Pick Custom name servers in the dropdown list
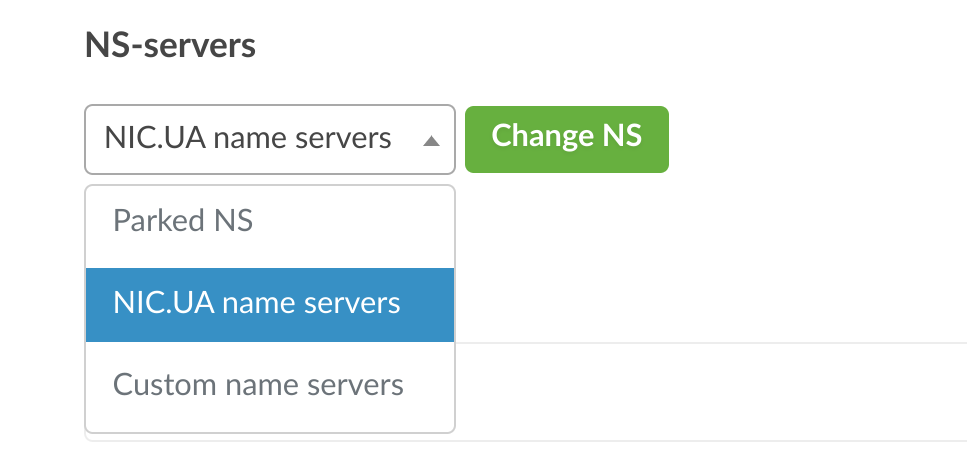The image size is (967, 476). [x=270, y=385]
